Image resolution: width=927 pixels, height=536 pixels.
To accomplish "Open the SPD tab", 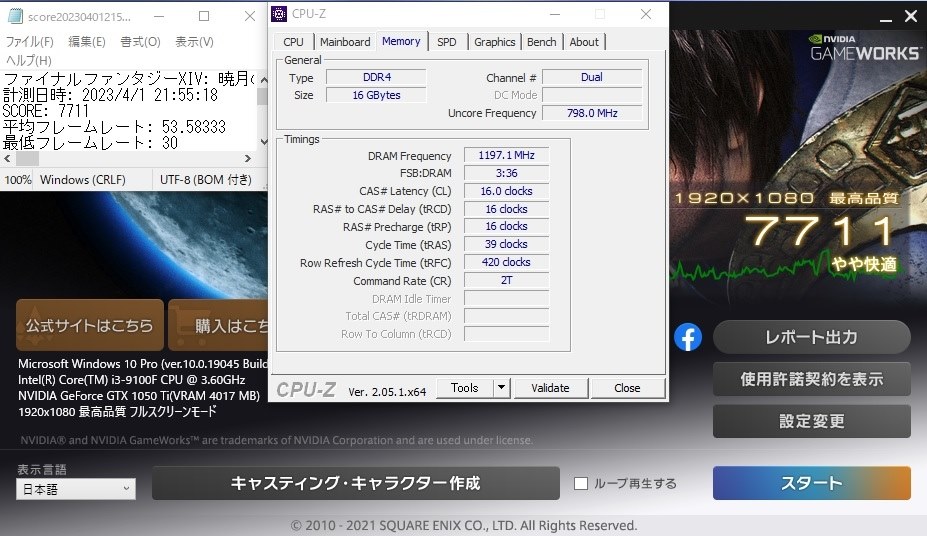I will tap(446, 42).
